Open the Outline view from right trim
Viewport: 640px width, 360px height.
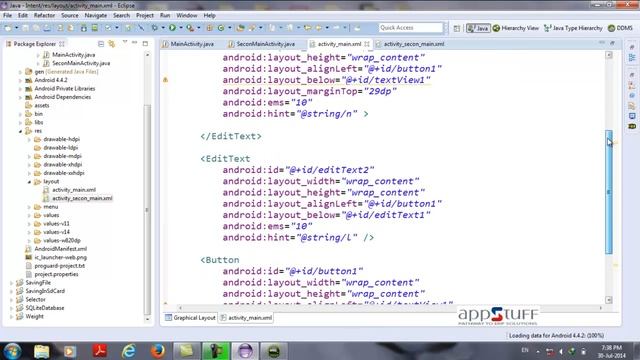[x=632, y=58]
